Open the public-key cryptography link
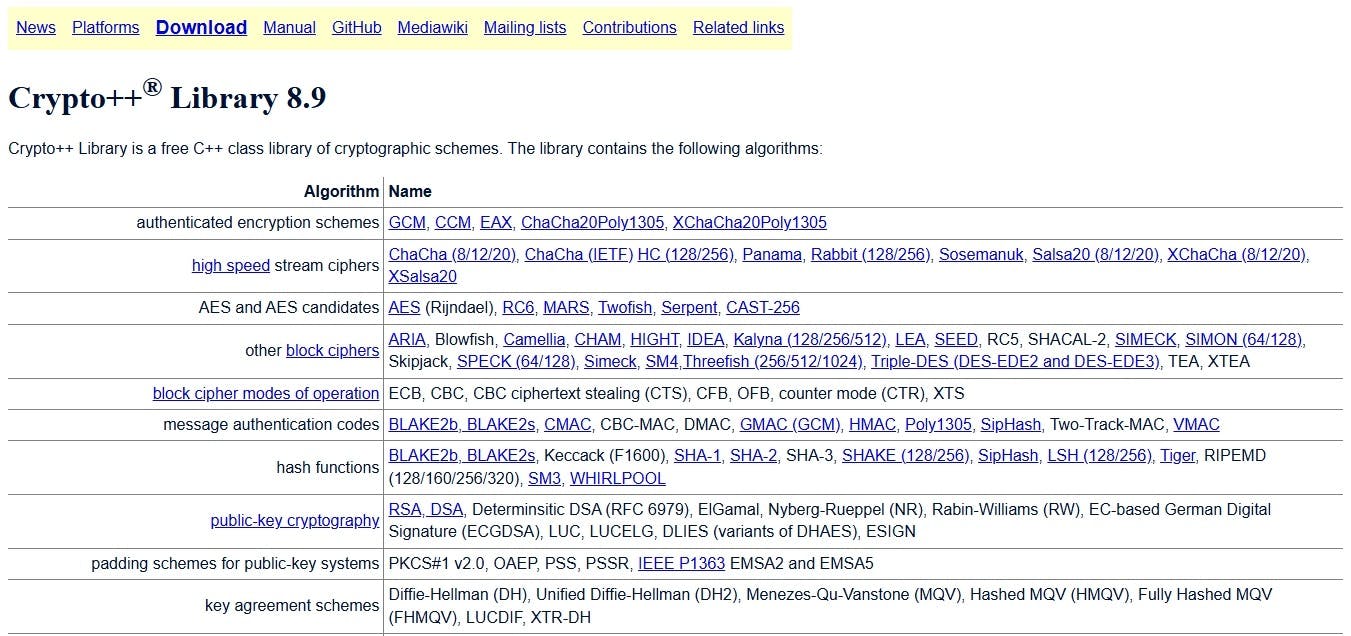Viewport: 1351px width, 636px height. click(x=294, y=520)
